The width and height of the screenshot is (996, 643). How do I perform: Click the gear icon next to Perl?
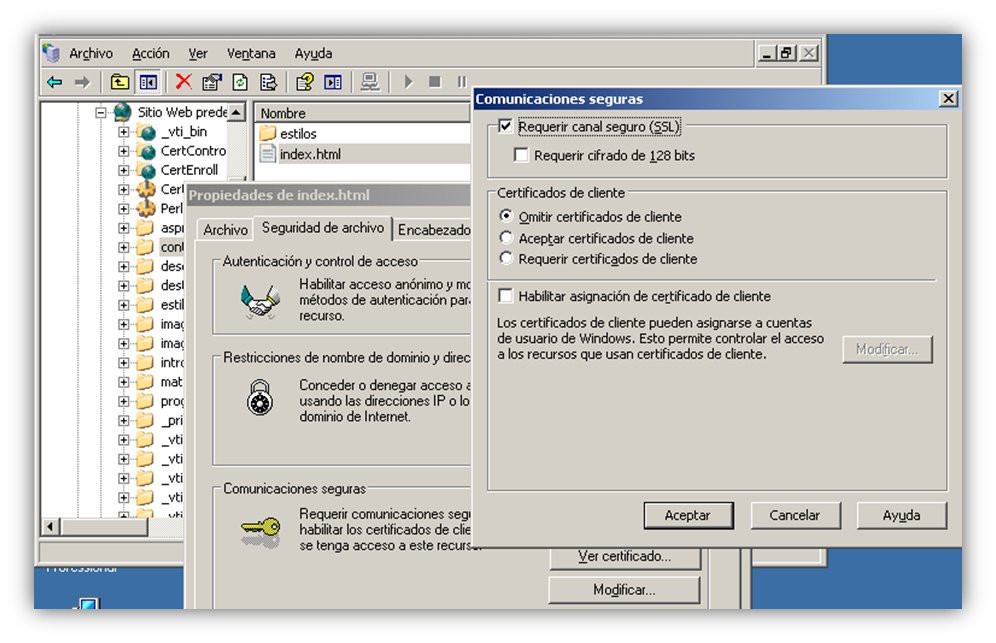[x=147, y=208]
